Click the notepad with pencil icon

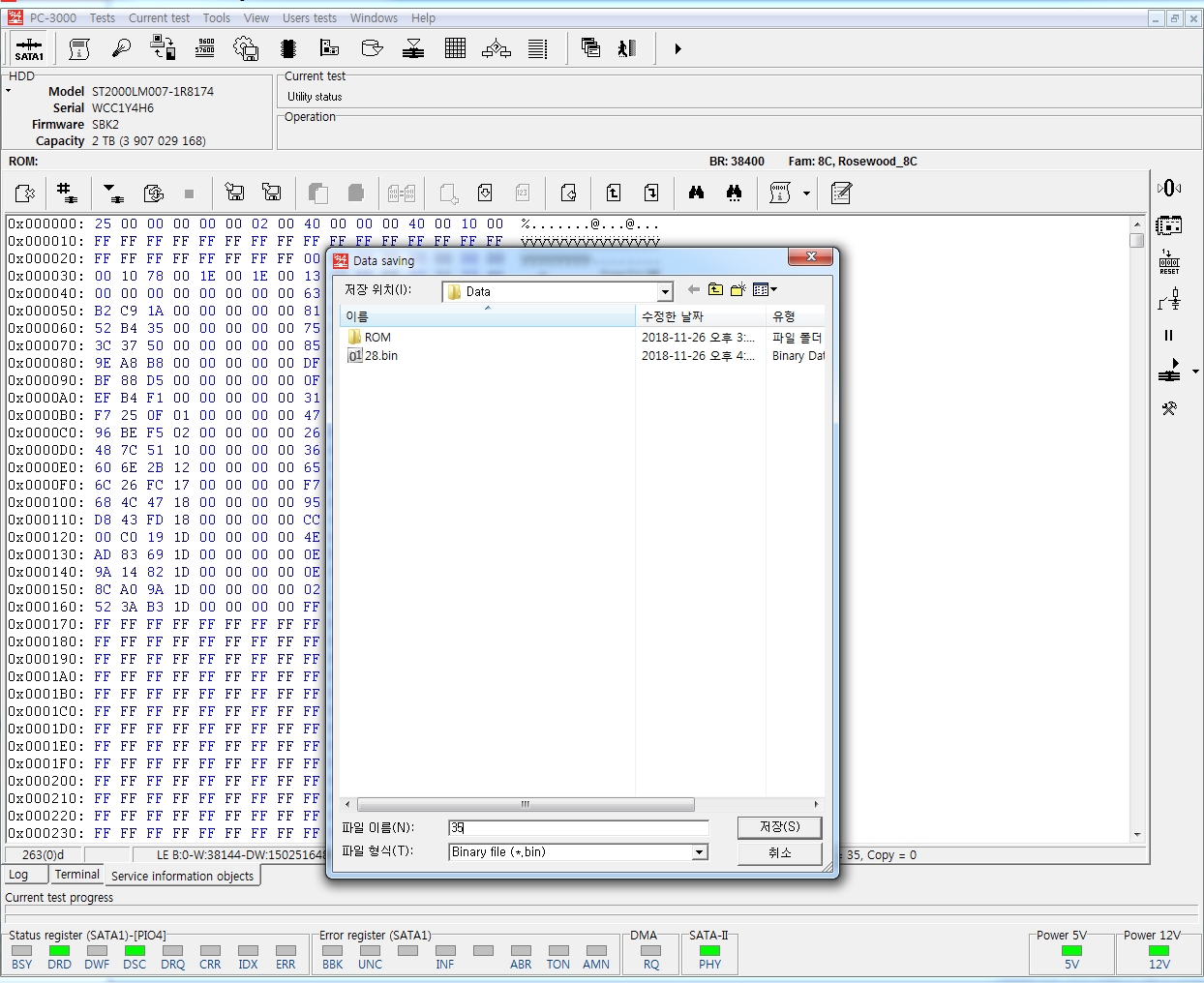click(841, 194)
